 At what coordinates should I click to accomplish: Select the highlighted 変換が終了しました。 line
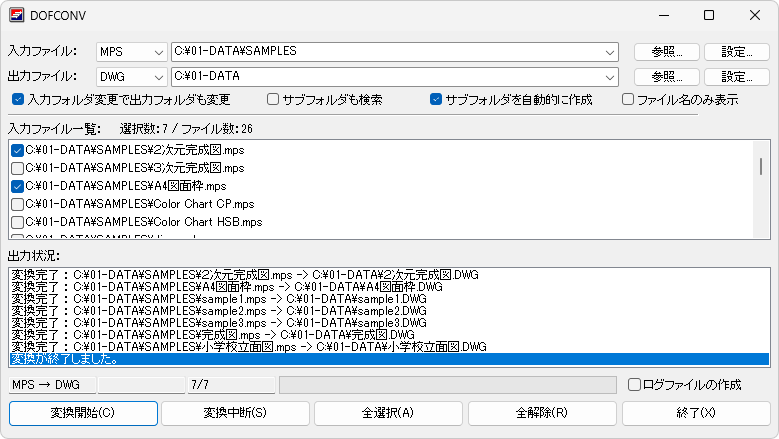(x=390, y=359)
